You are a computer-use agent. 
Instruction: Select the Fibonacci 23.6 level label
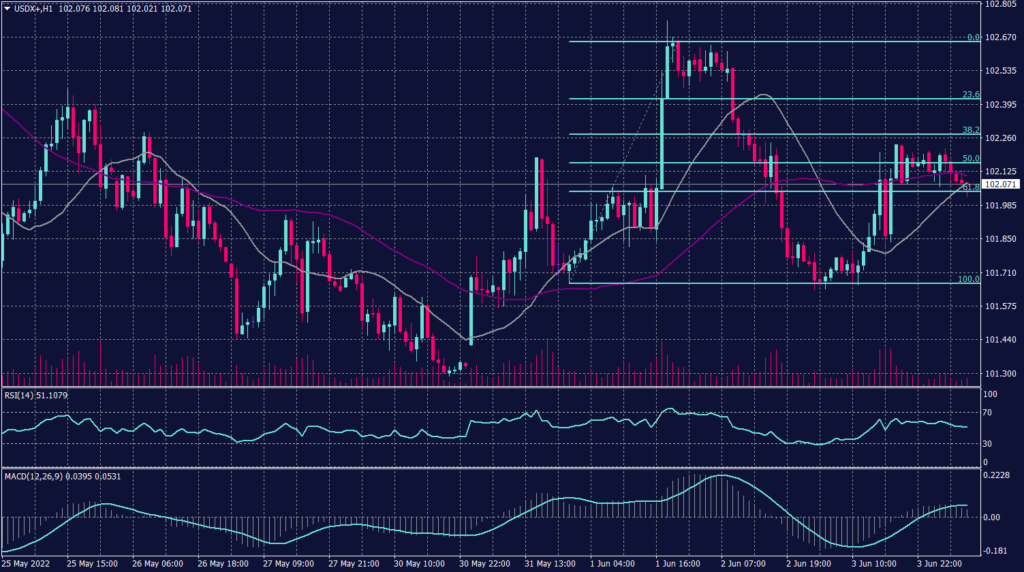tap(970, 95)
